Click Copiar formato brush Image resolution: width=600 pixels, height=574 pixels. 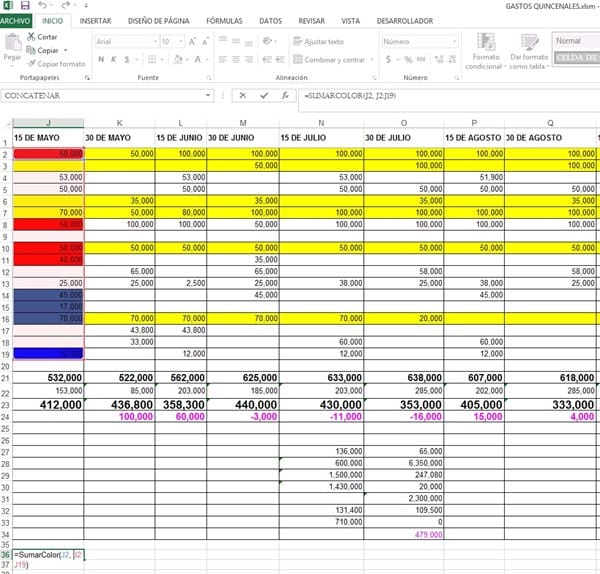[x=56, y=64]
